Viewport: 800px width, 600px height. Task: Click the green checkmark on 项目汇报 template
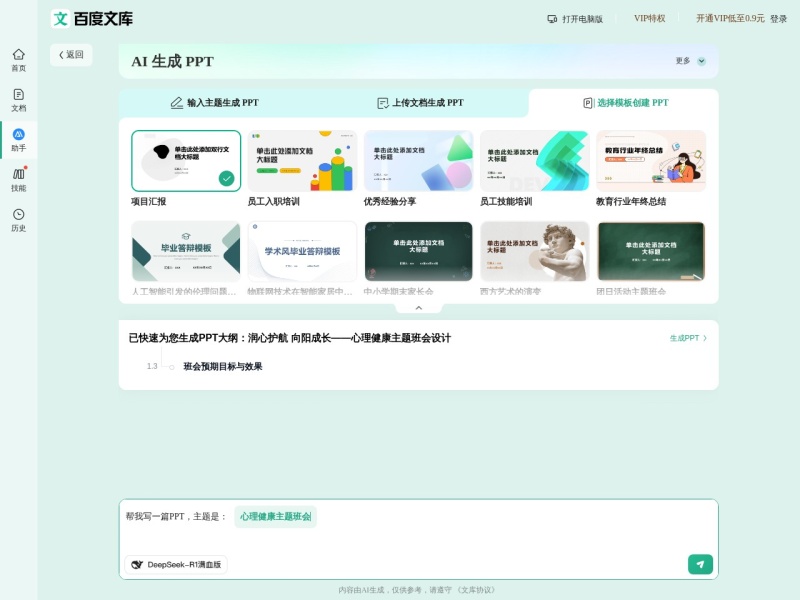227,178
